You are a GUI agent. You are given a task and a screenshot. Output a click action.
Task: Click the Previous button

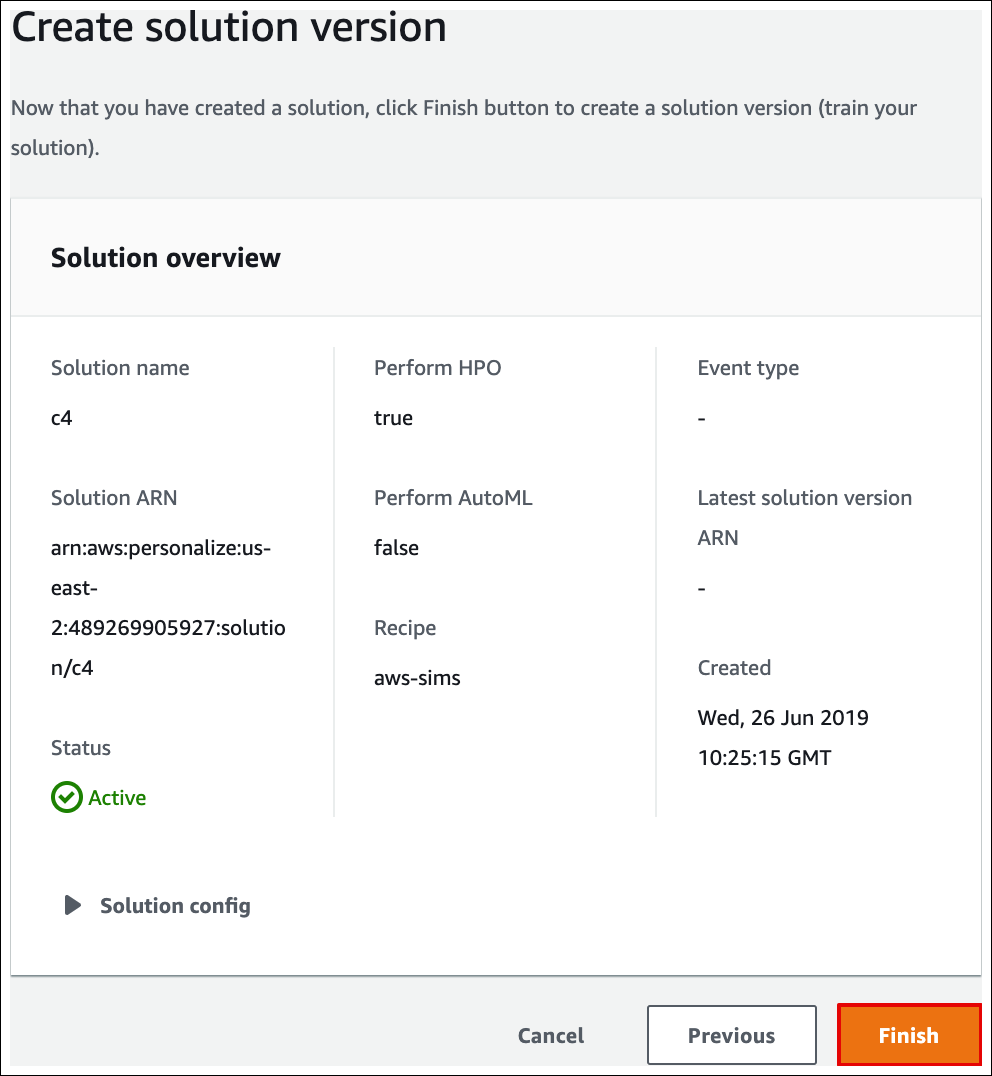coord(731,1035)
